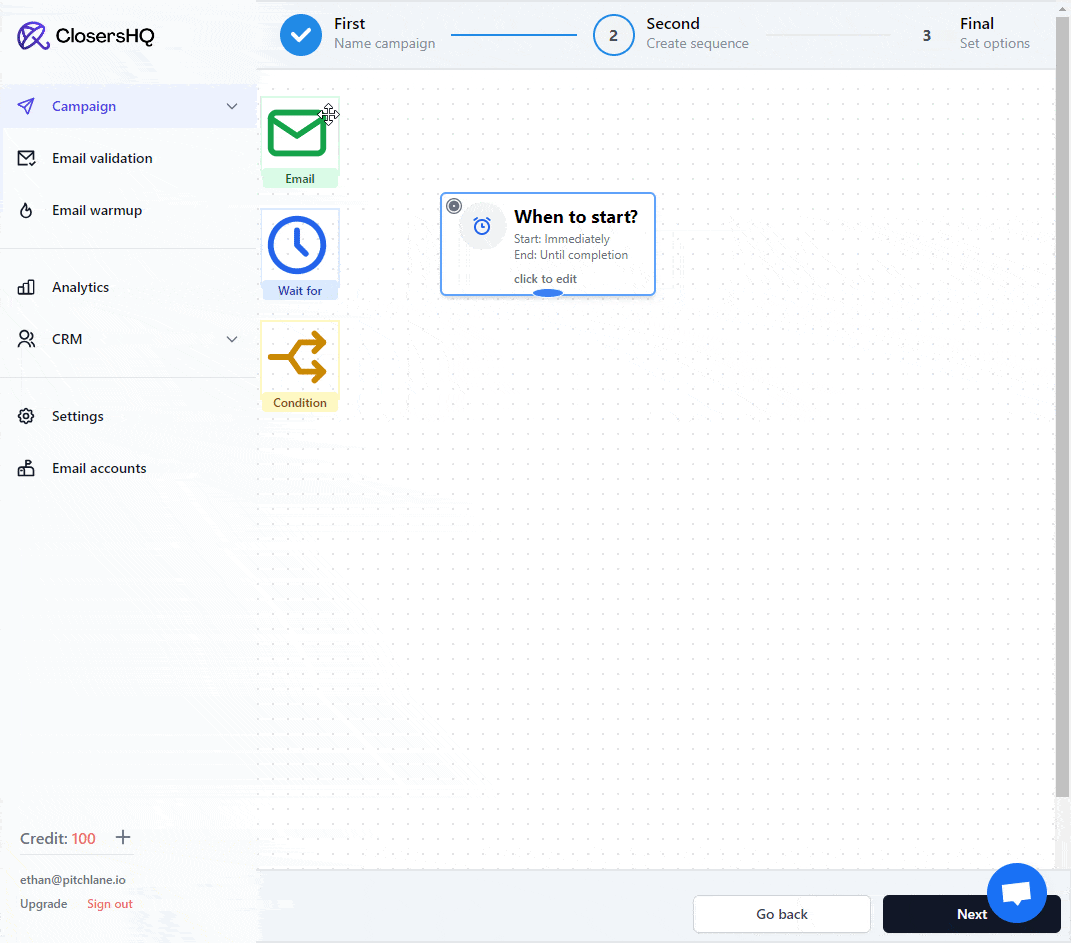This screenshot has width=1071, height=943.
Task: Click the 'End: Until completion' text
Action: tap(571, 255)
